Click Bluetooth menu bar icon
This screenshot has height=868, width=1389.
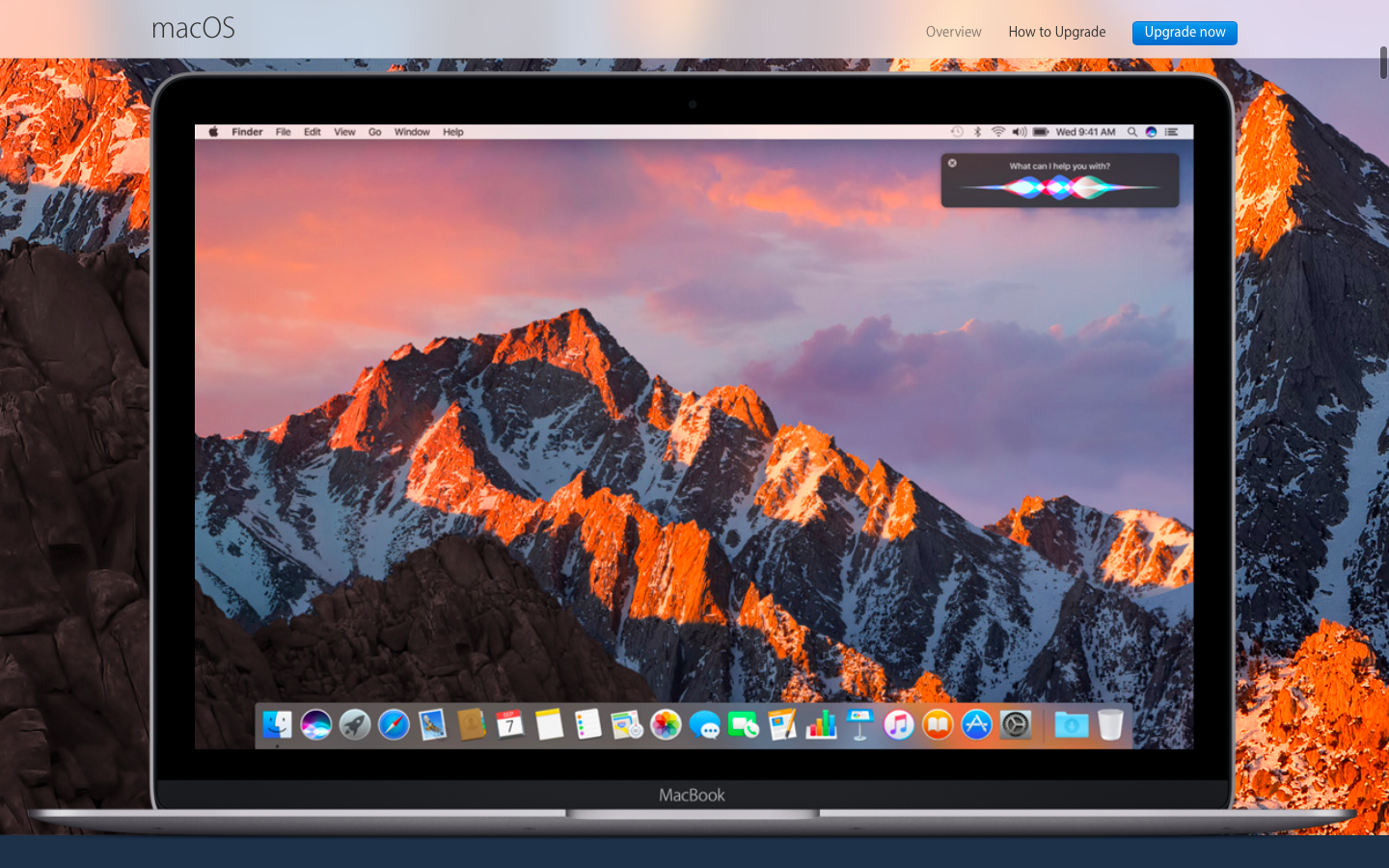point(977,132)
